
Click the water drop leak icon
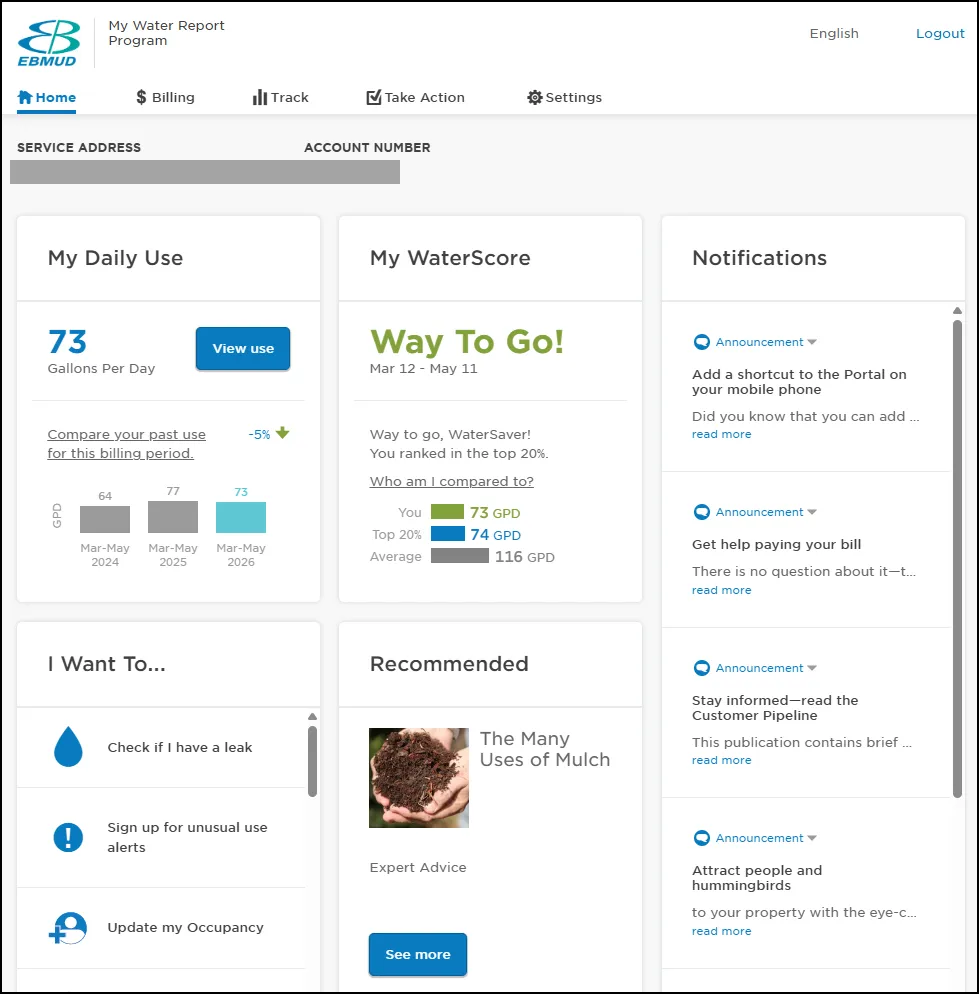[68, 747]
